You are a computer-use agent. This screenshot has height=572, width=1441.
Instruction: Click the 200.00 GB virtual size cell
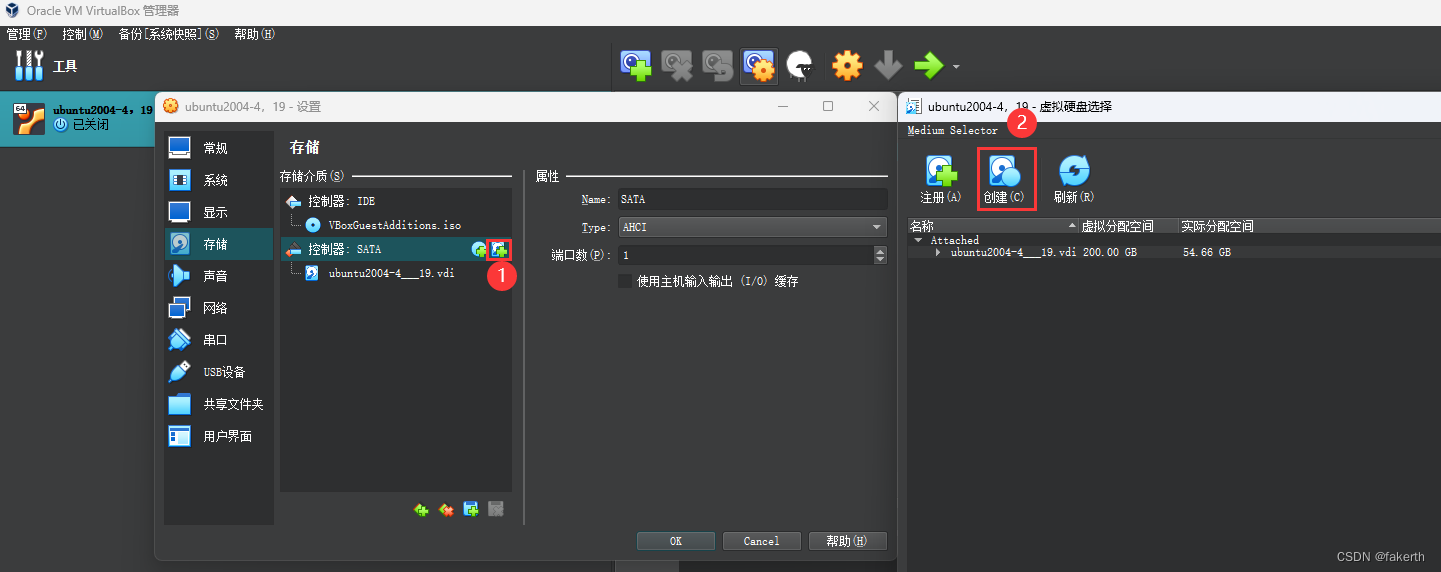coord(1109,252)
